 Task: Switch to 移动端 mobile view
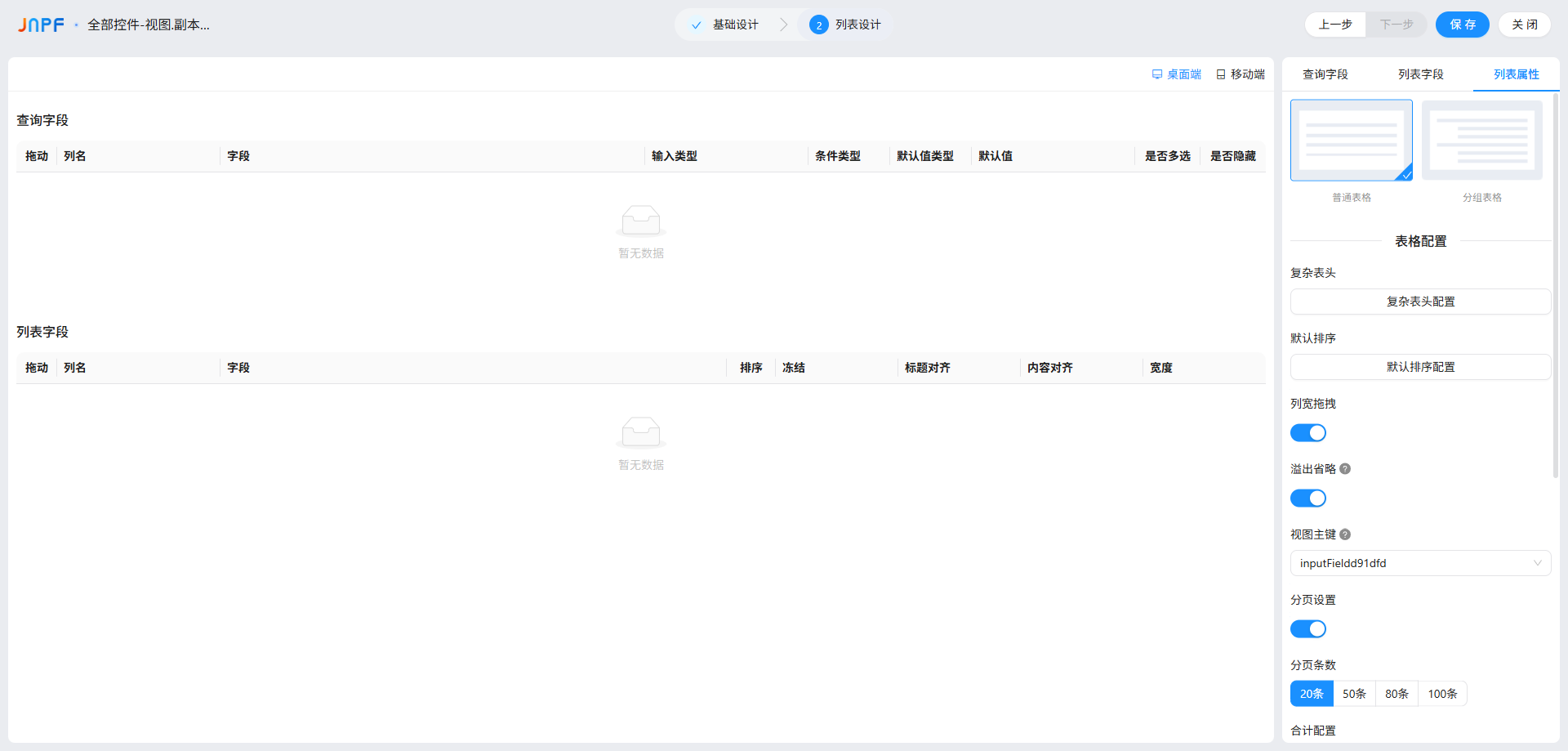click(x=1241, y=74)
